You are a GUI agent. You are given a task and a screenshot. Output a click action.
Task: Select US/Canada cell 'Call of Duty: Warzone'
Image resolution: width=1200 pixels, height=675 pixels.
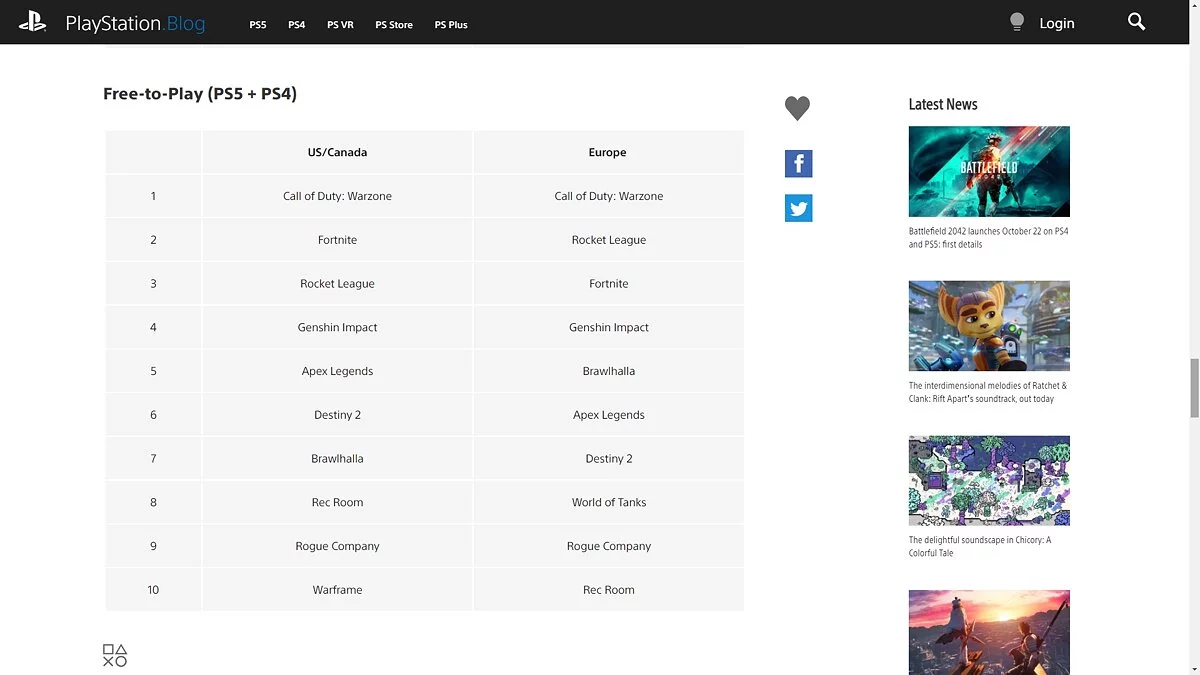click(337, 196)
